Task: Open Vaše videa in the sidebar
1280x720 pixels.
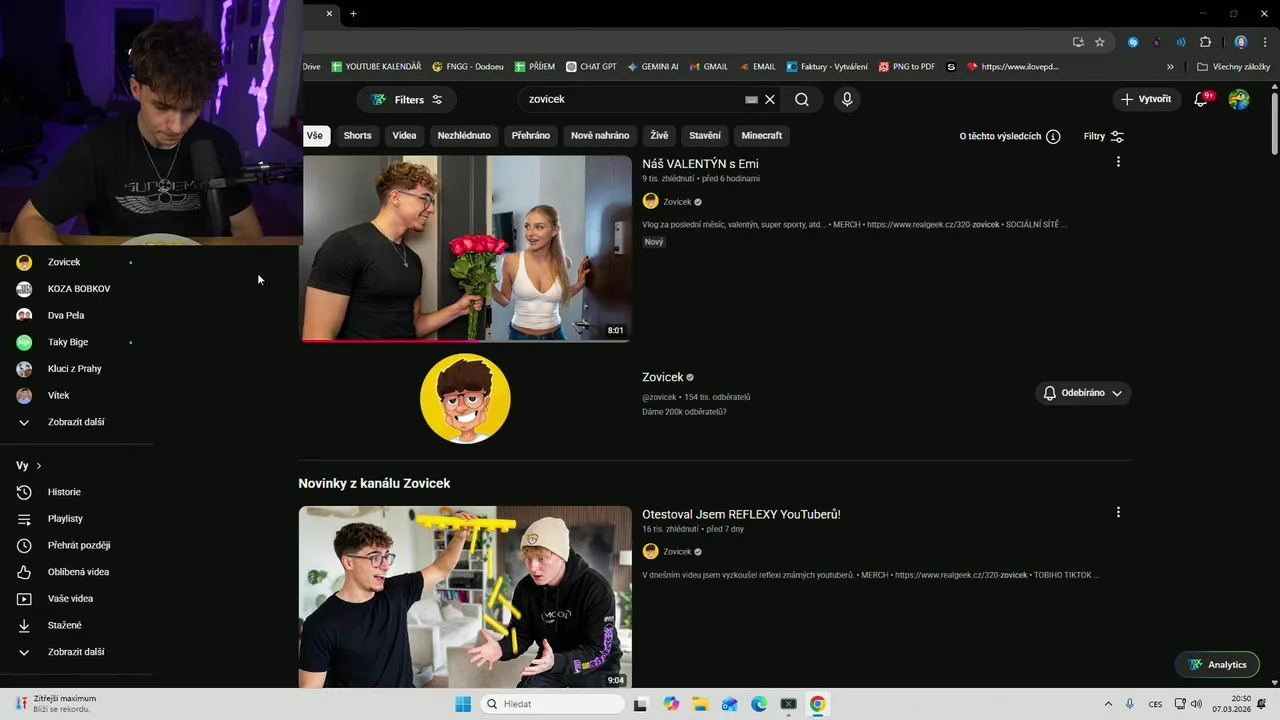Action: [x=77, y=599]
